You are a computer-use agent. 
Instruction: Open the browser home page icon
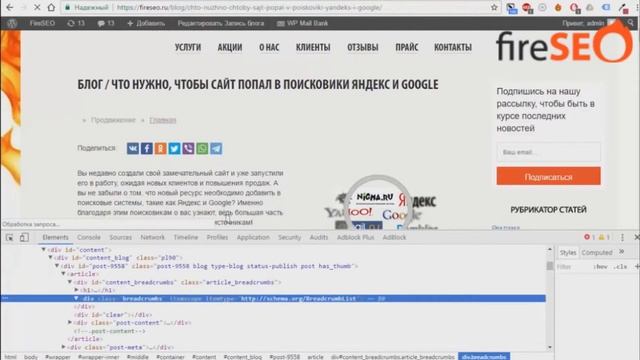pos(51,7)
